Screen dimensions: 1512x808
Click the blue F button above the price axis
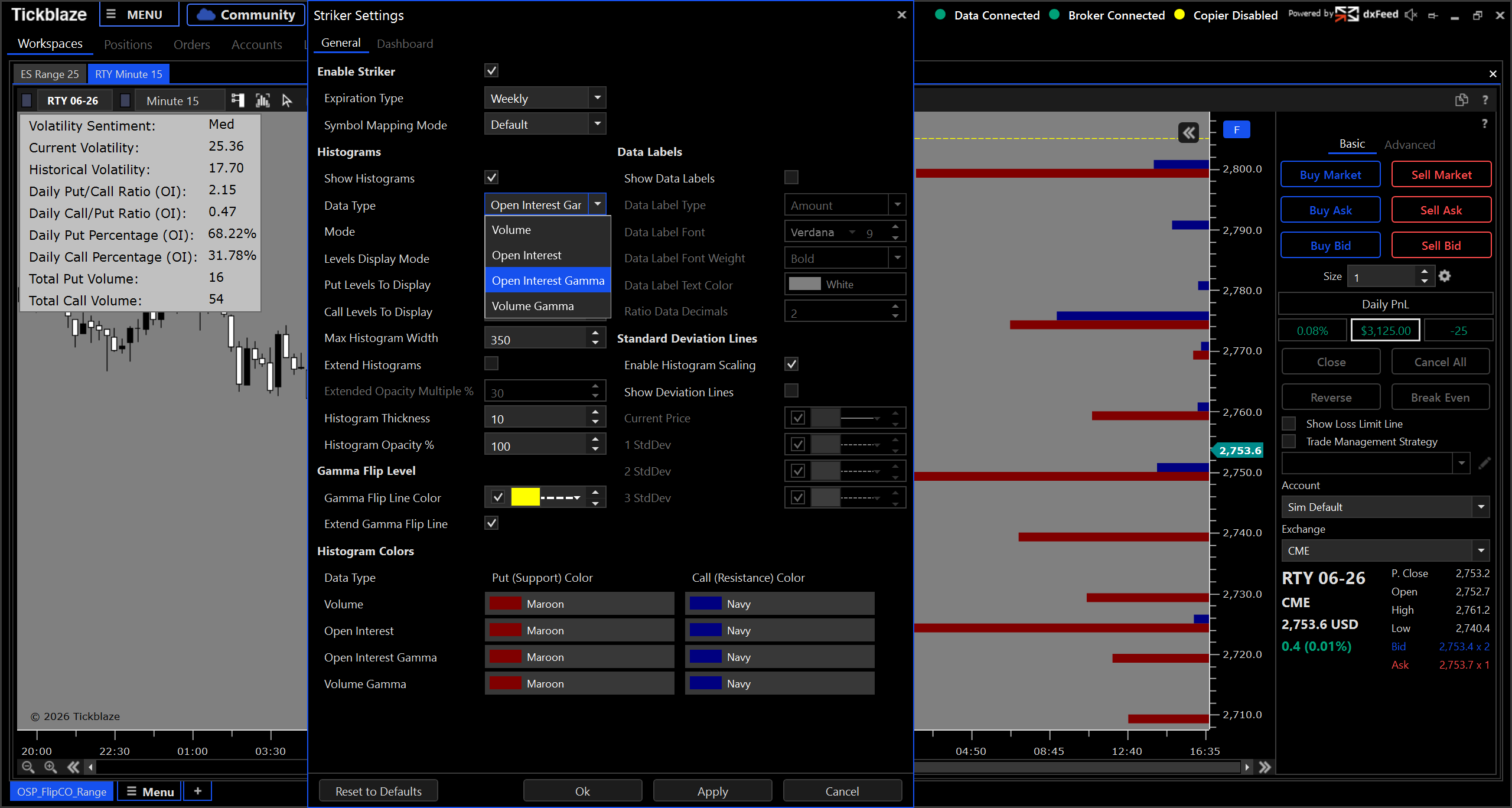coord(1237,130)
